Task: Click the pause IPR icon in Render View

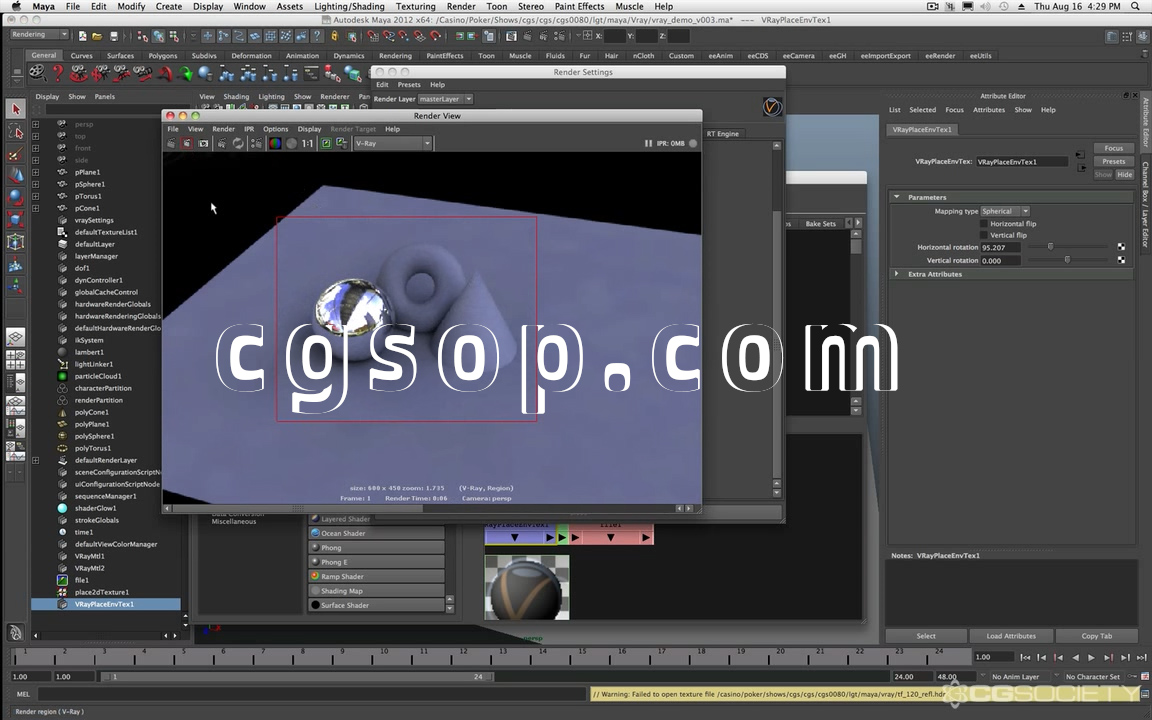Action: coord(648,143)
